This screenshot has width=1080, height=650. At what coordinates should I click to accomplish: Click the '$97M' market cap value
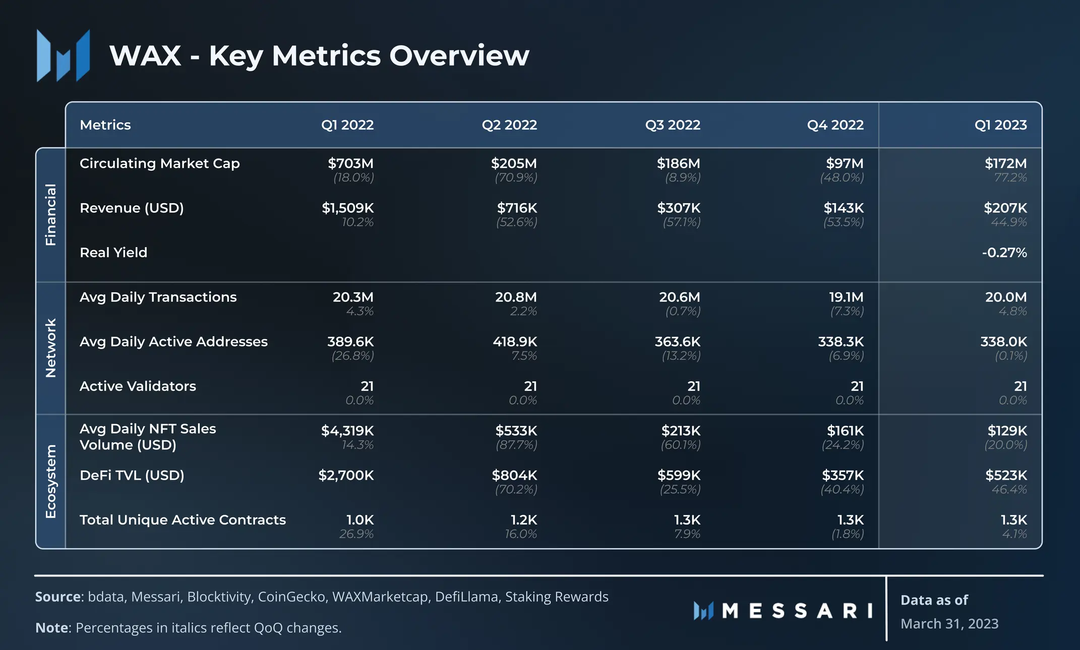pos(845,164)
